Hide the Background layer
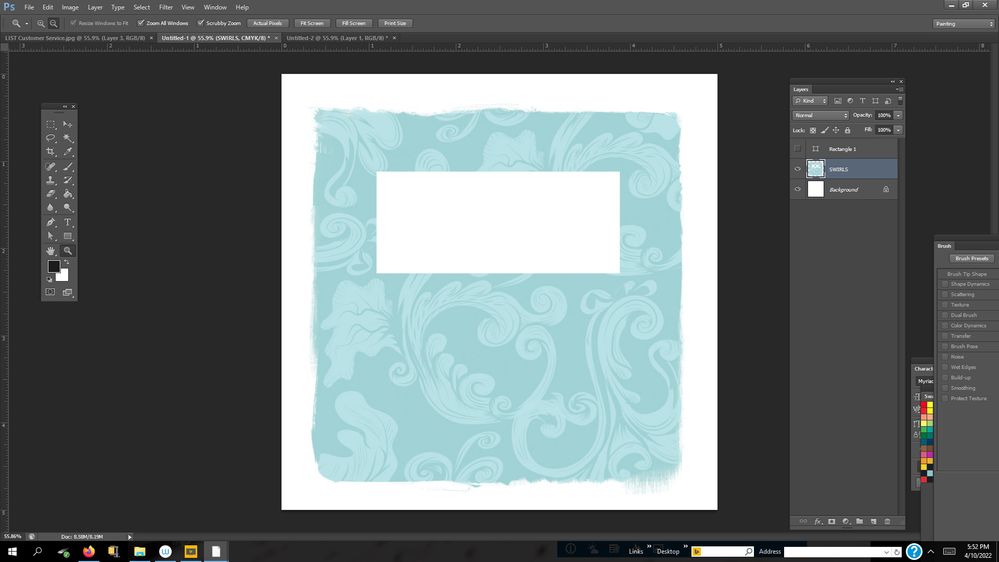Screen dimensions: 999x562 click(798, 189)
